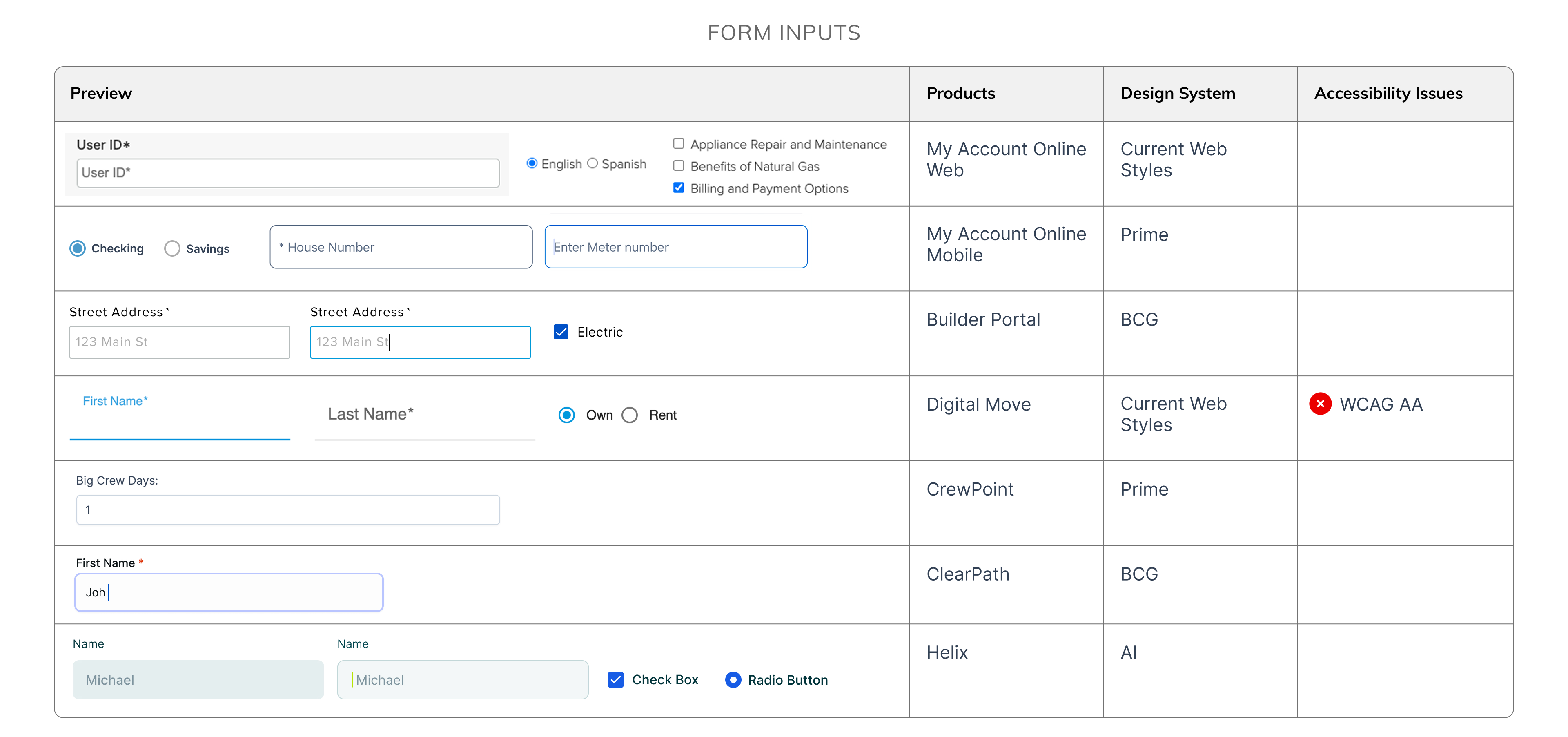The width and height of the screenshot is (1568, 737).
Task: Click BCG in the Builder Portal row
Action: (1139, 319)
